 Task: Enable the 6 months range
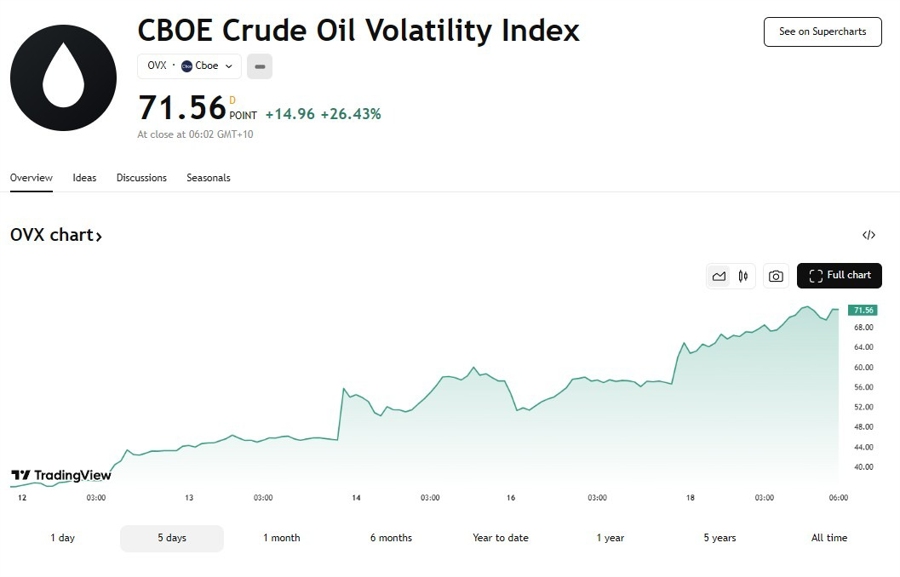click(x=390, y=537)
